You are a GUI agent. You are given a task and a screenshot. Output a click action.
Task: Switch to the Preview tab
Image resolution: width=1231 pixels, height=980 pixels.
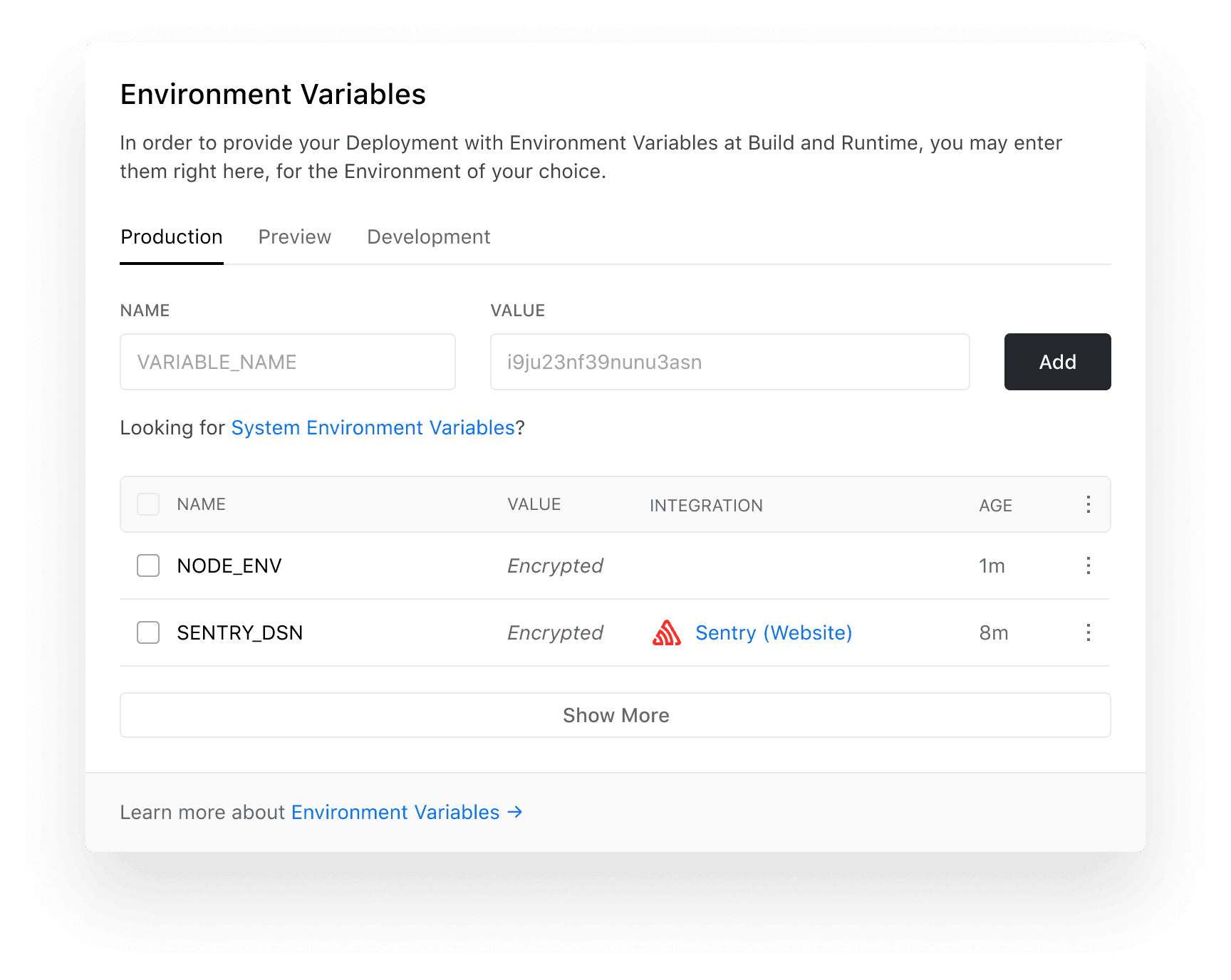point(294,236)
